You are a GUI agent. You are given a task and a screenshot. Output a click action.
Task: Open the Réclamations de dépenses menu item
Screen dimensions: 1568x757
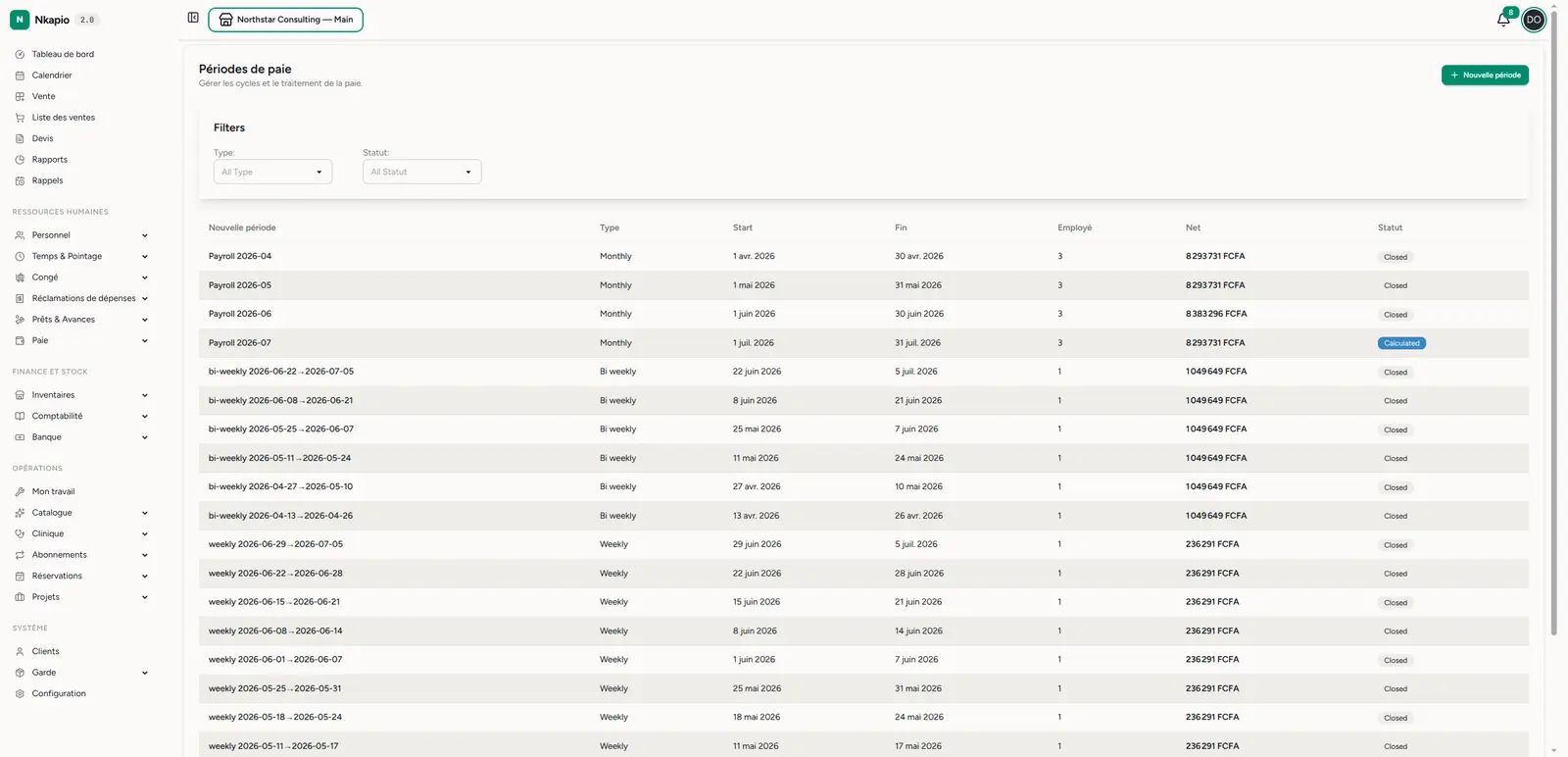pyautogui.click(x=81, y=298)
